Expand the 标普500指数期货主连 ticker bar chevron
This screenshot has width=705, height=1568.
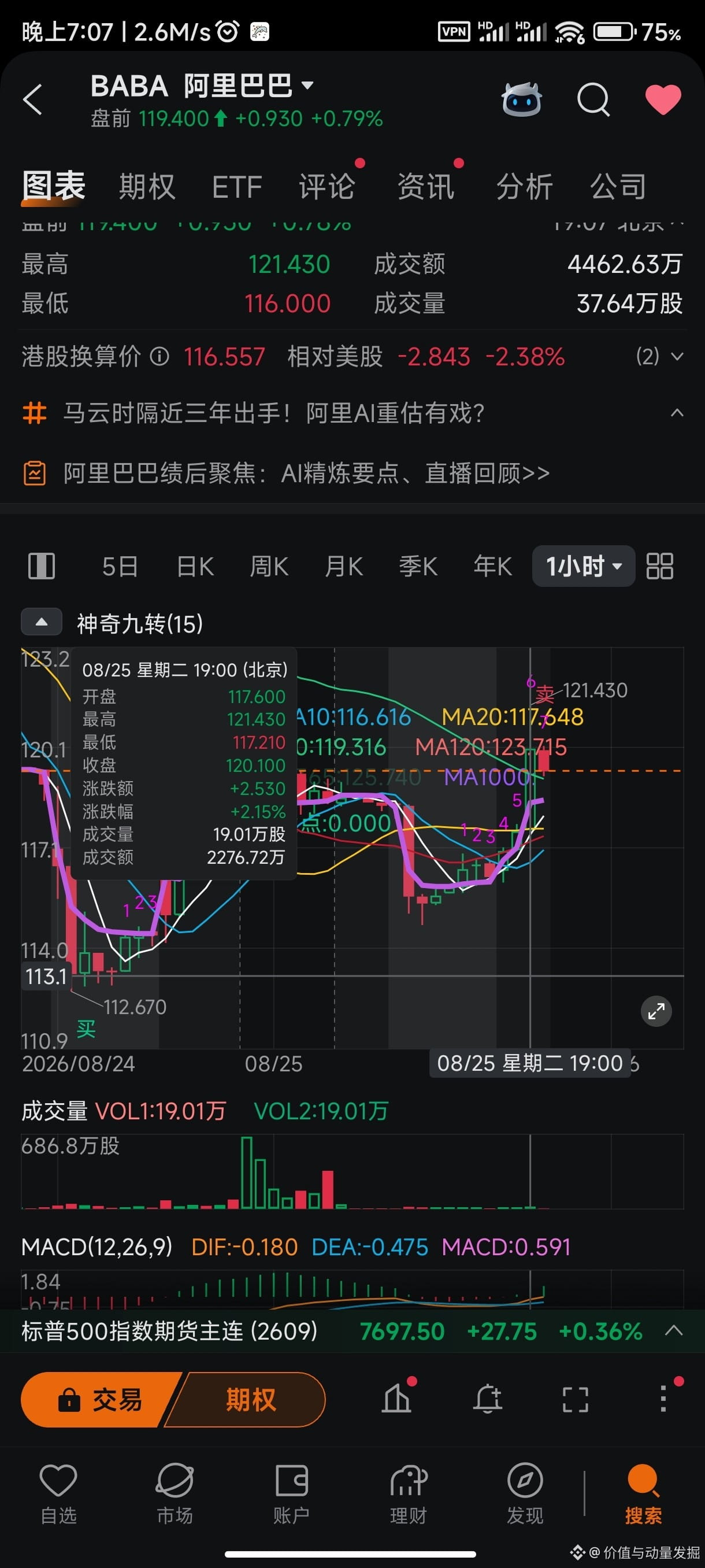click(674, 1331)
